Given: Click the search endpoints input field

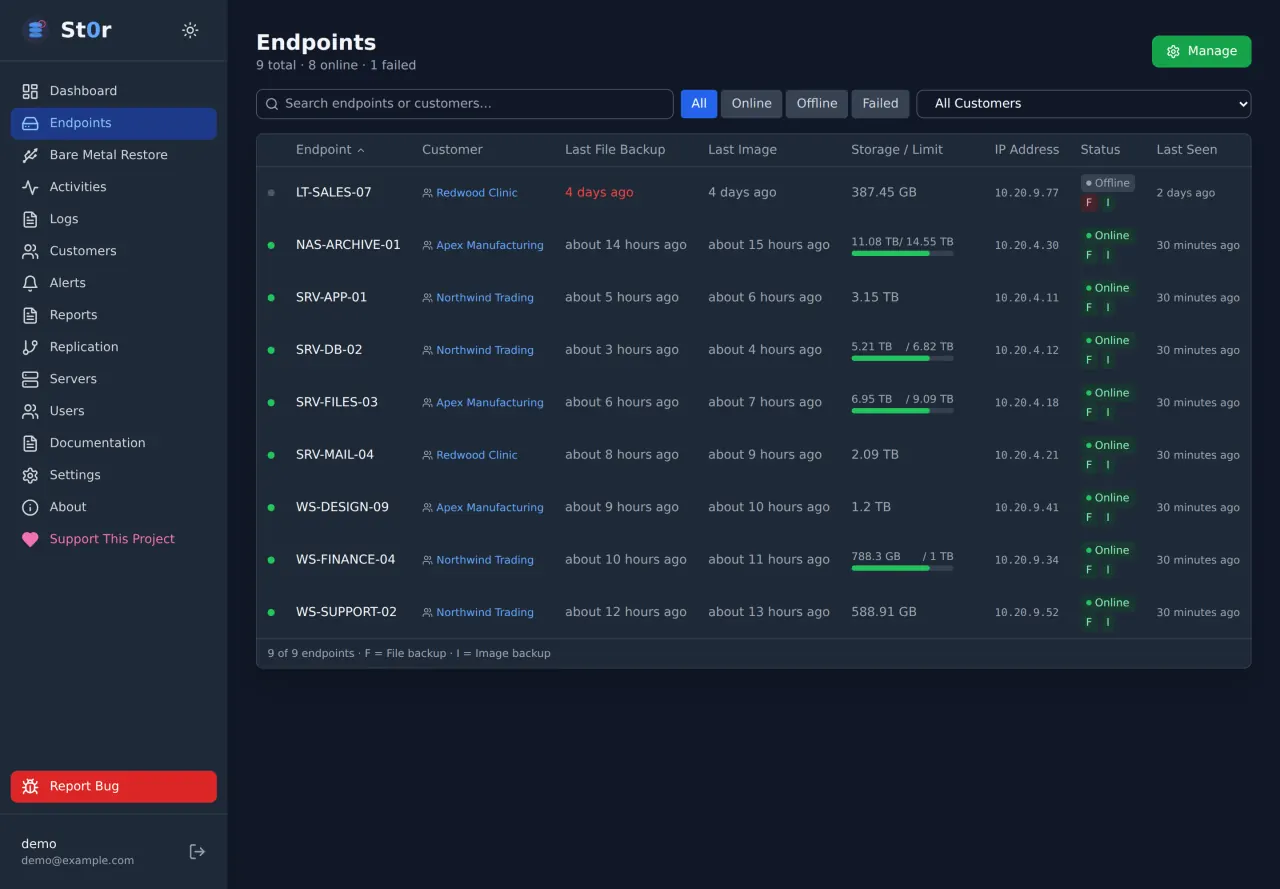Looking at the screenshot, I should 465,104.
